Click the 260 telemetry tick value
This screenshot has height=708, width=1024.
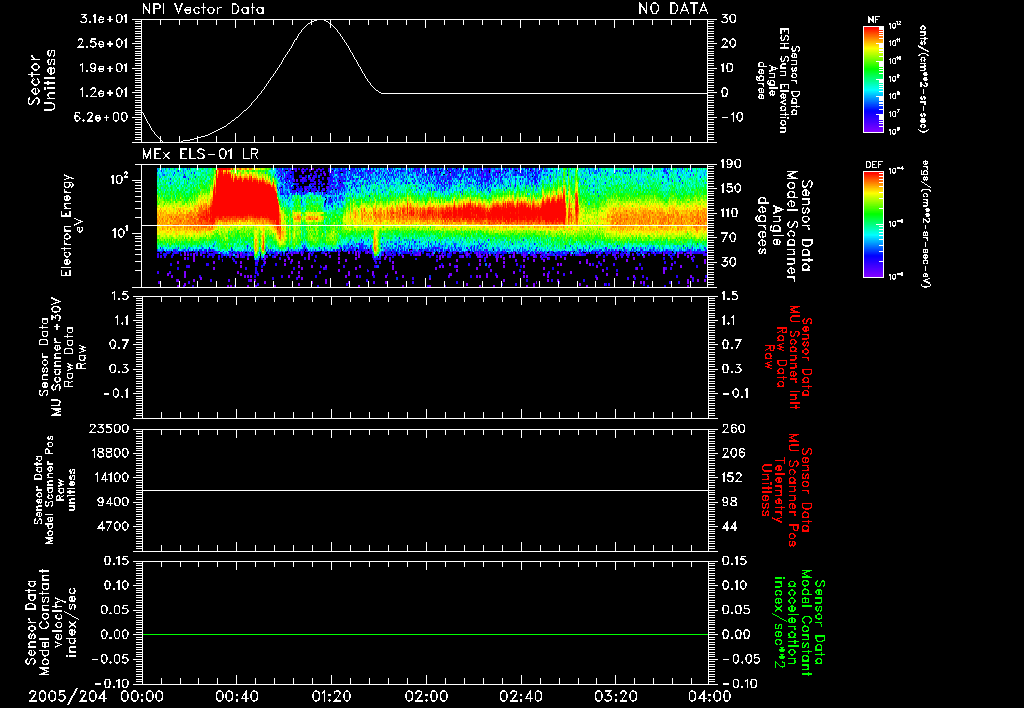point(734,428)
